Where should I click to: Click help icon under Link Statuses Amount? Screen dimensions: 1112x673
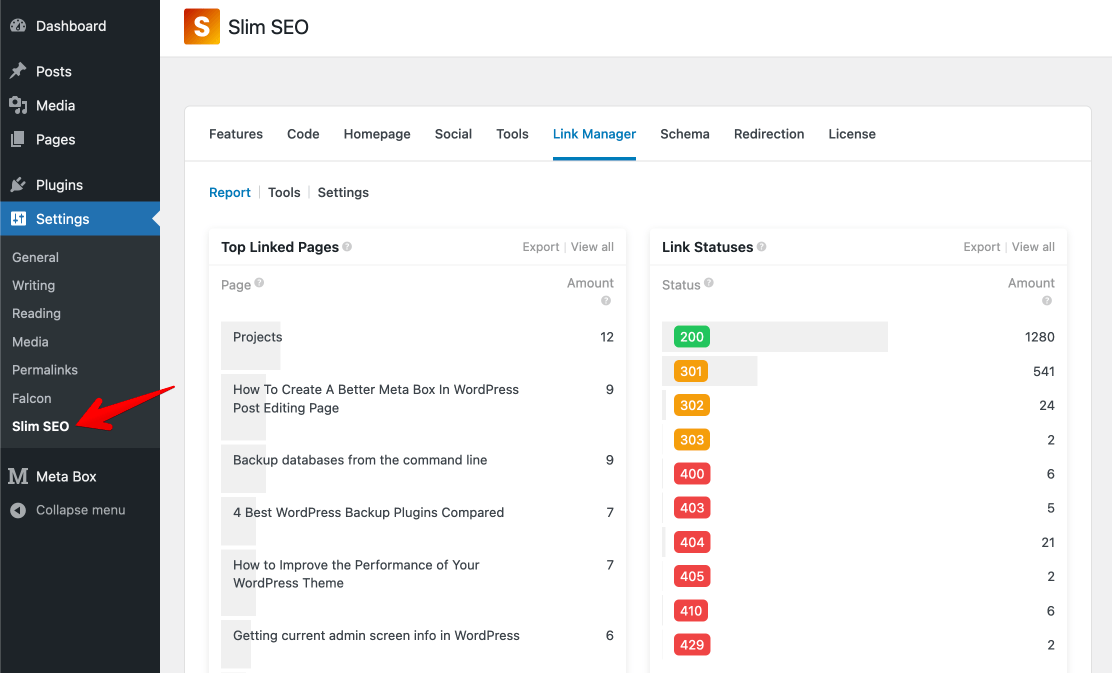pos(1047,301)
